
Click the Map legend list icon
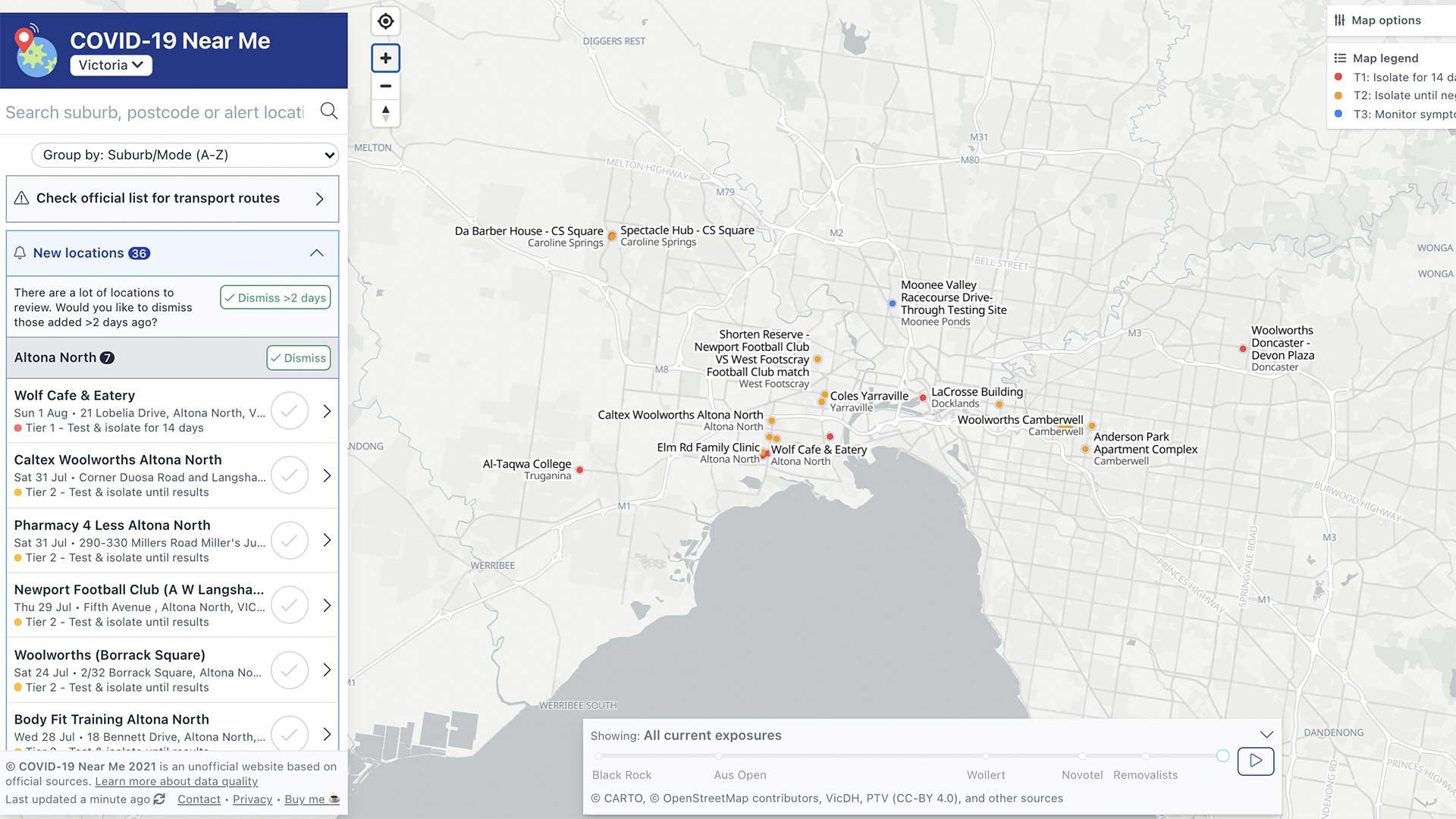pyautogui.click(x=1340, y=58)
